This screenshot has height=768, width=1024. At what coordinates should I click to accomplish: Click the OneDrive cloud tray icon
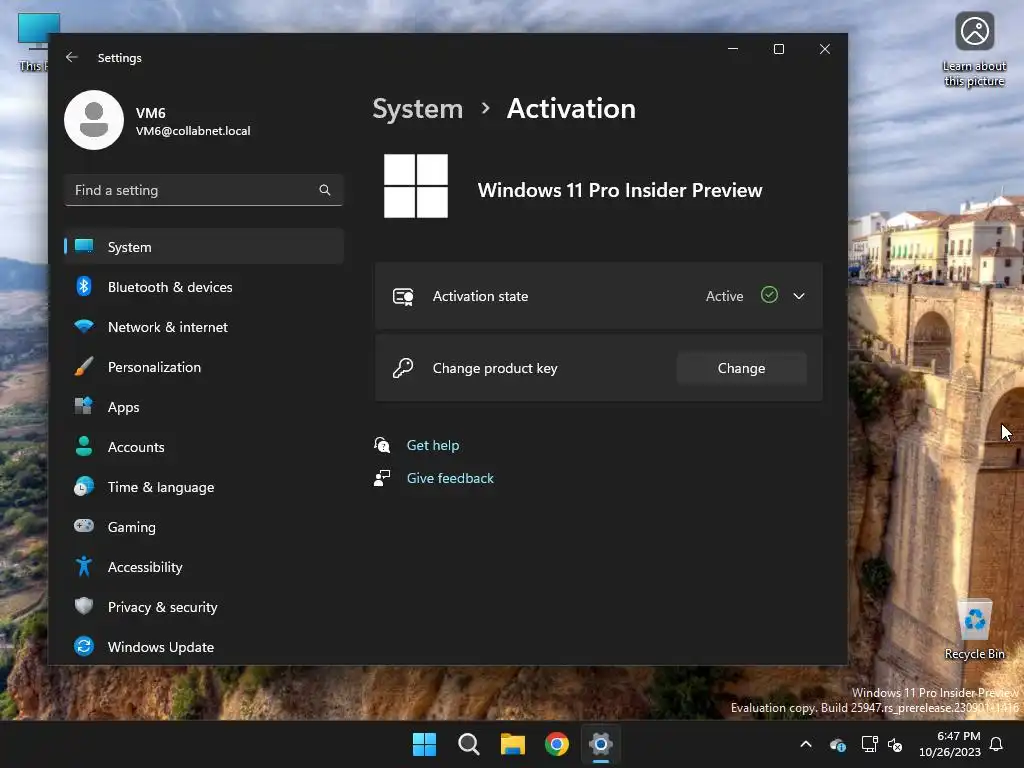[837, 744]
